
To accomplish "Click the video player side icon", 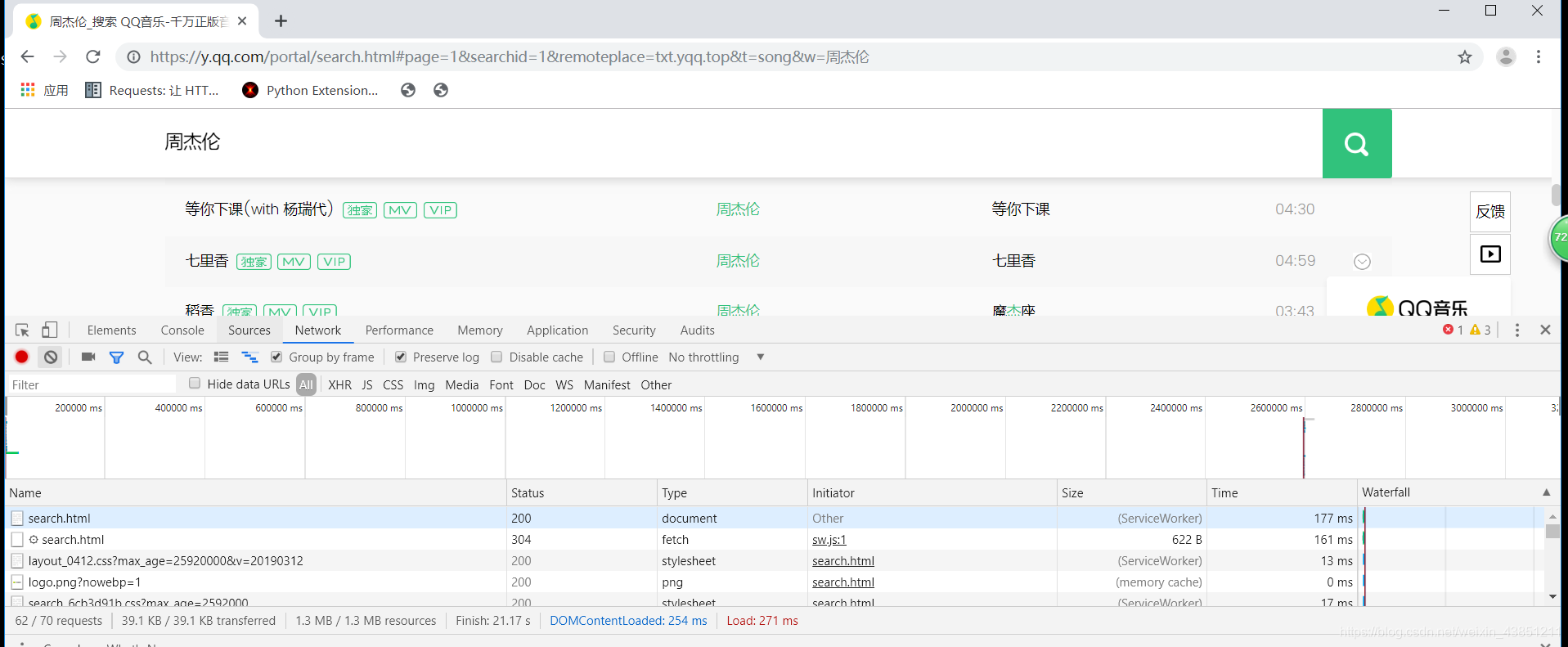I will (x=1490, y=254).
